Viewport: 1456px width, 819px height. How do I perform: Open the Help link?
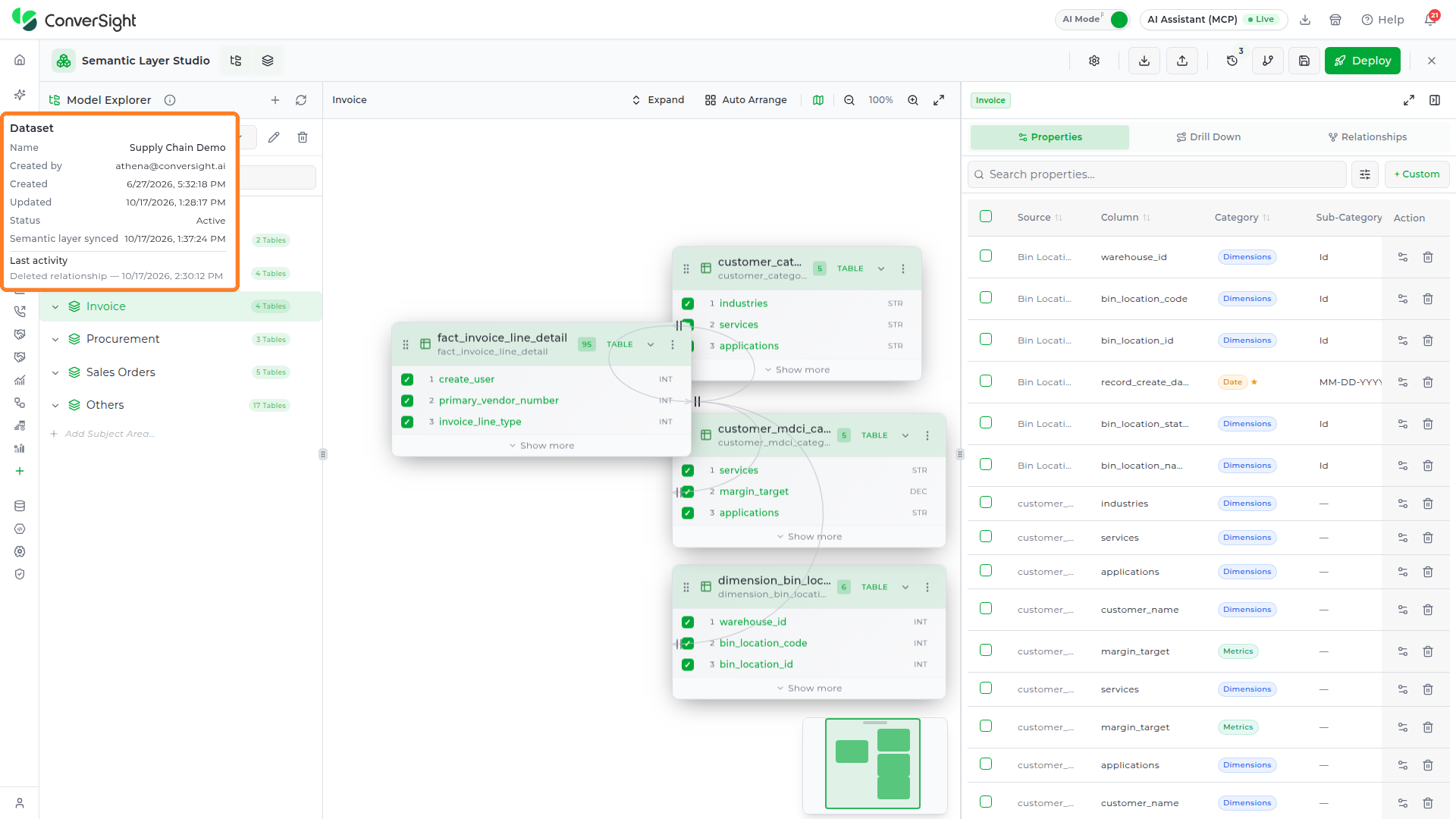[x=1382, y=20]
